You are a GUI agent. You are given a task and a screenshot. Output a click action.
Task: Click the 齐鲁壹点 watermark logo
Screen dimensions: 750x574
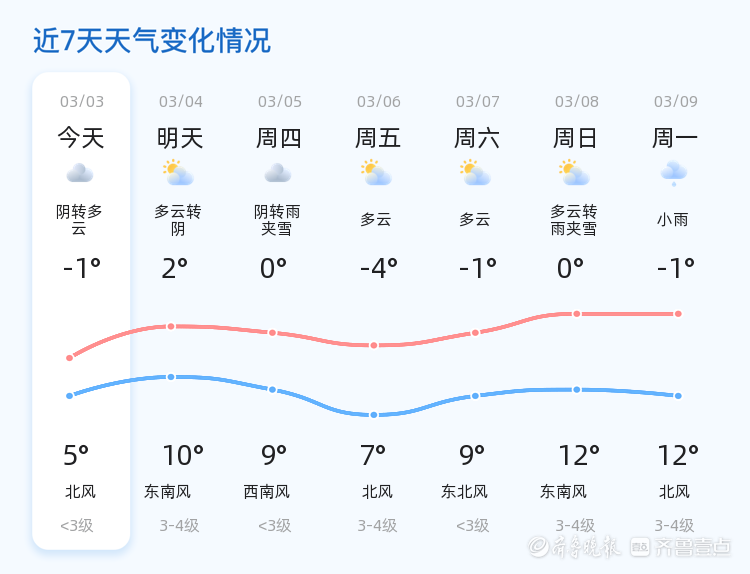(694, 546)
